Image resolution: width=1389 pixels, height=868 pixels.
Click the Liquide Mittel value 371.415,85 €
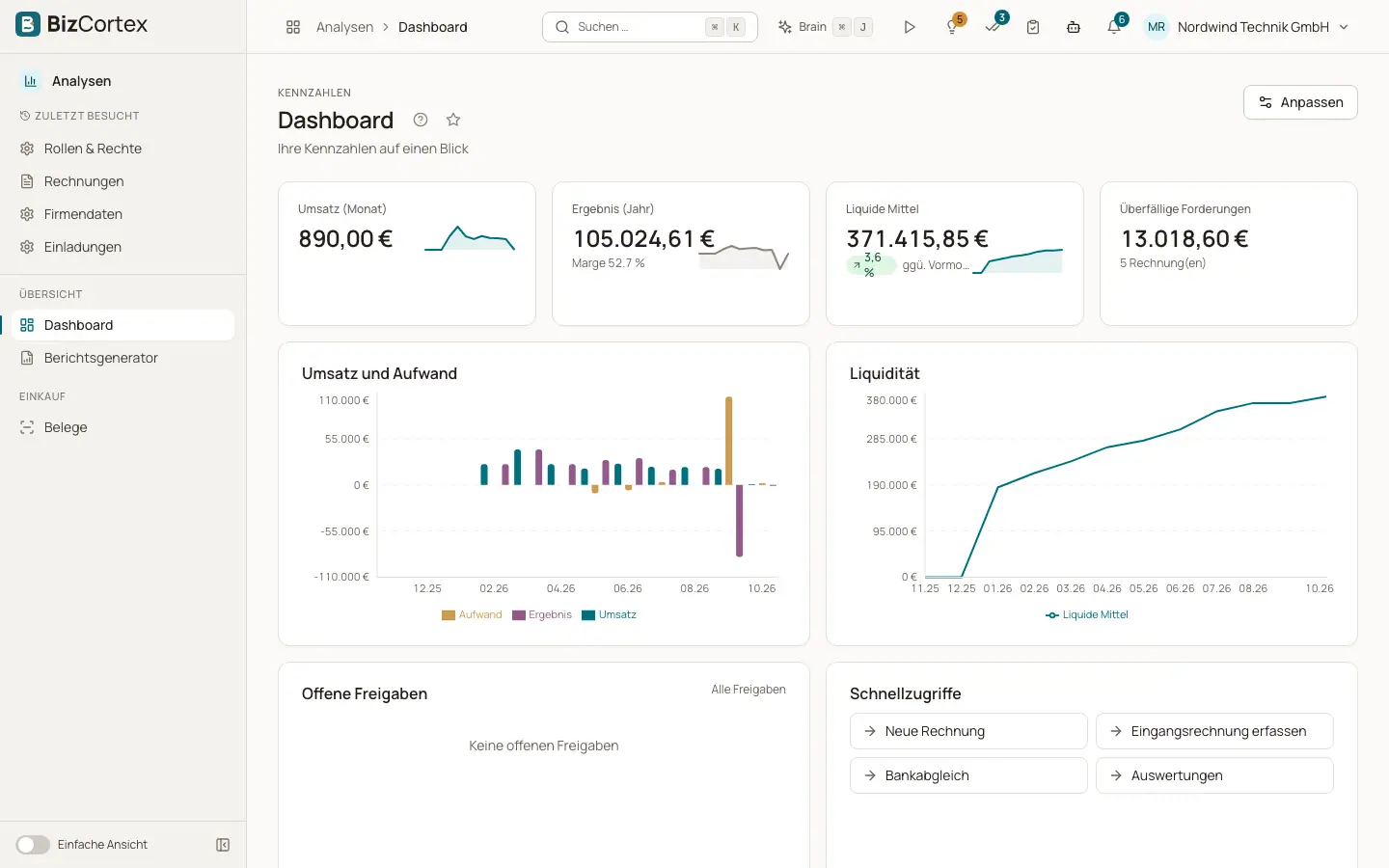pos(917,238)
